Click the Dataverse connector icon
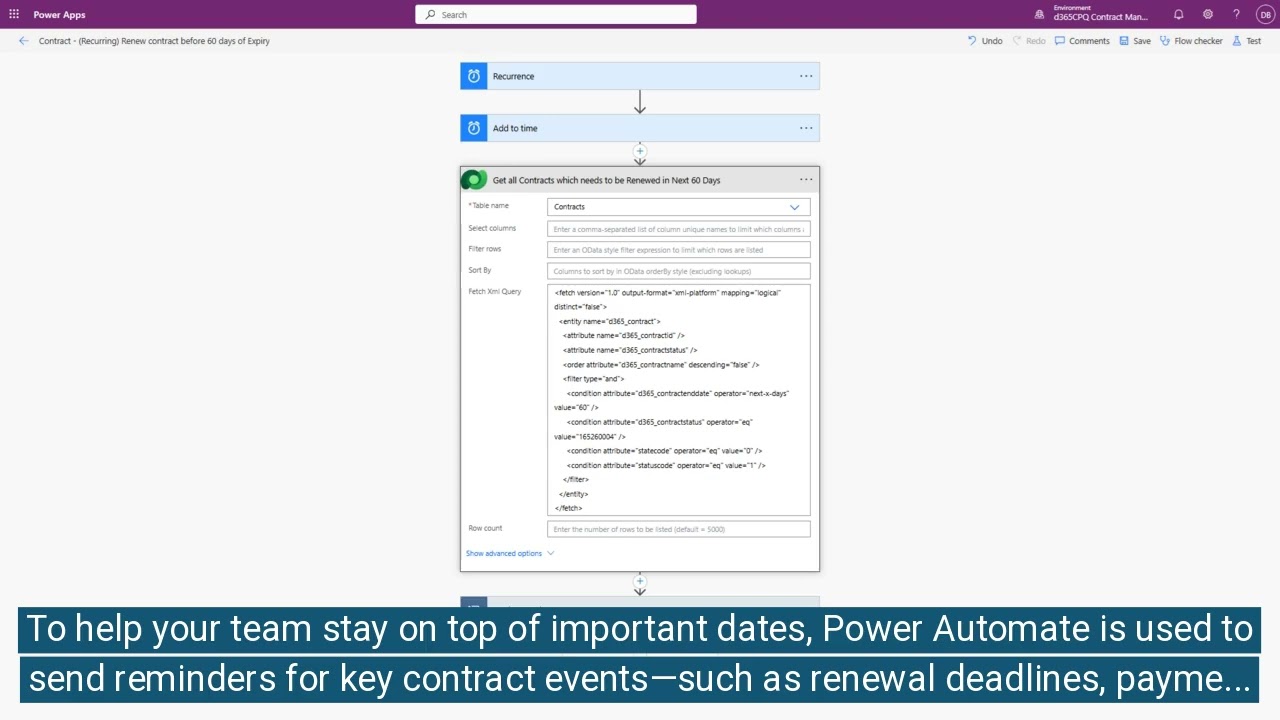 click(x=474, y=180)
